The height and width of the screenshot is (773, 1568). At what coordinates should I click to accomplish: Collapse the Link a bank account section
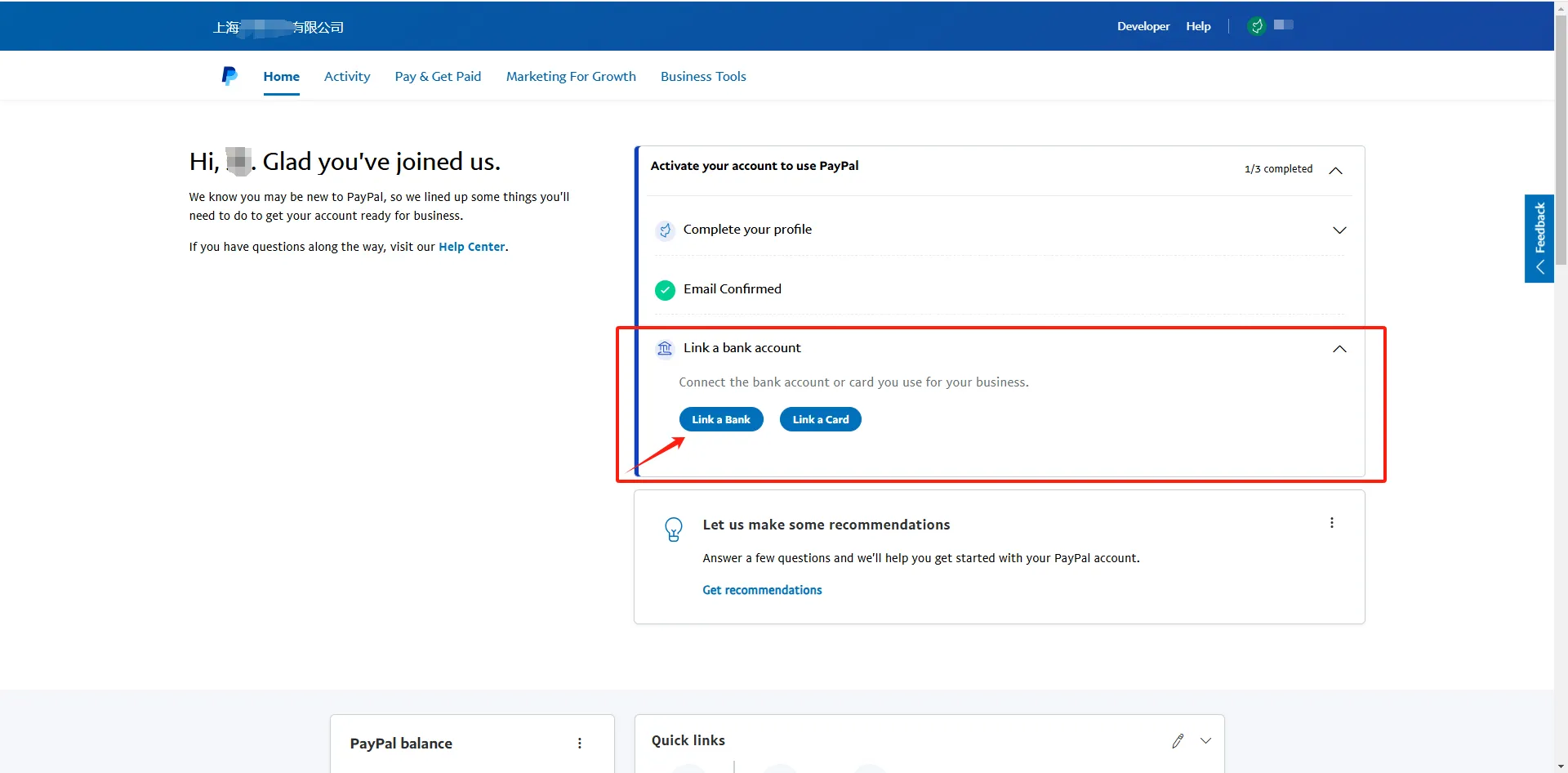tap(1339, 349)
